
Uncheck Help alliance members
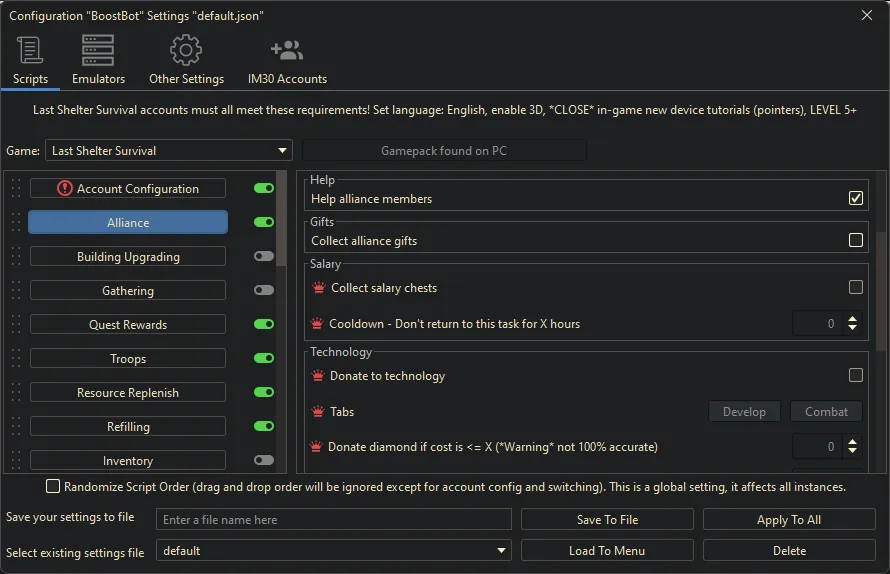(855, 198)
